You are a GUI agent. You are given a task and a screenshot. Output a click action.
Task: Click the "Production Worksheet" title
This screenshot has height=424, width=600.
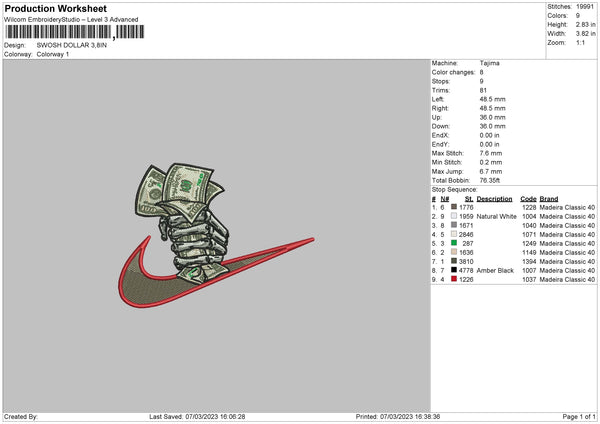[x=55, y=8]
